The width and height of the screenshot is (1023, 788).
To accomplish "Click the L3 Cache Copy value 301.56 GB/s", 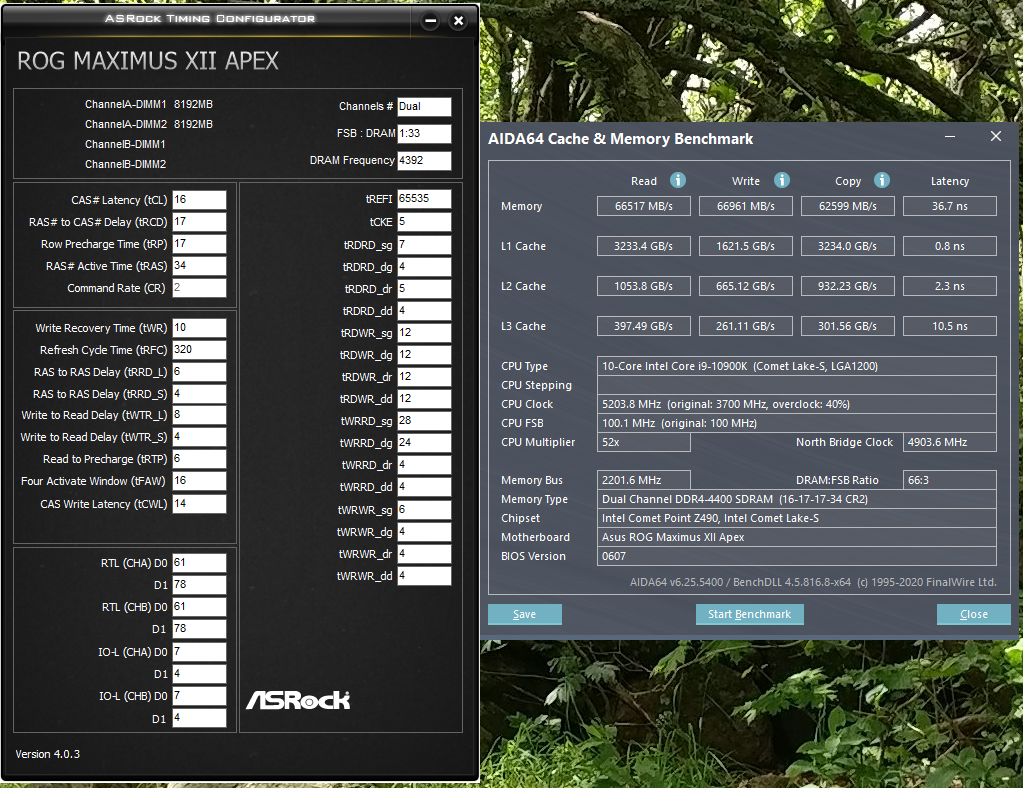I will click(x=847, y=326).
